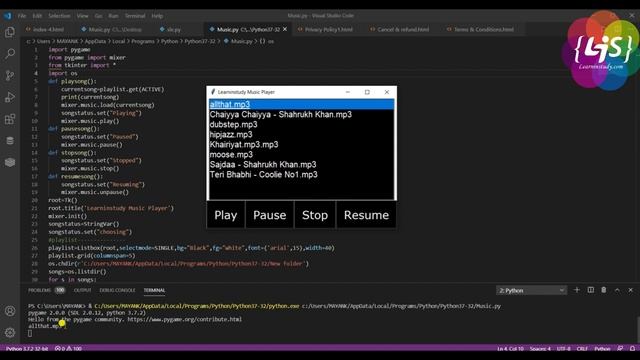Open the Go menu
This screenshot has height=360, width=640.
click(98, 16)
